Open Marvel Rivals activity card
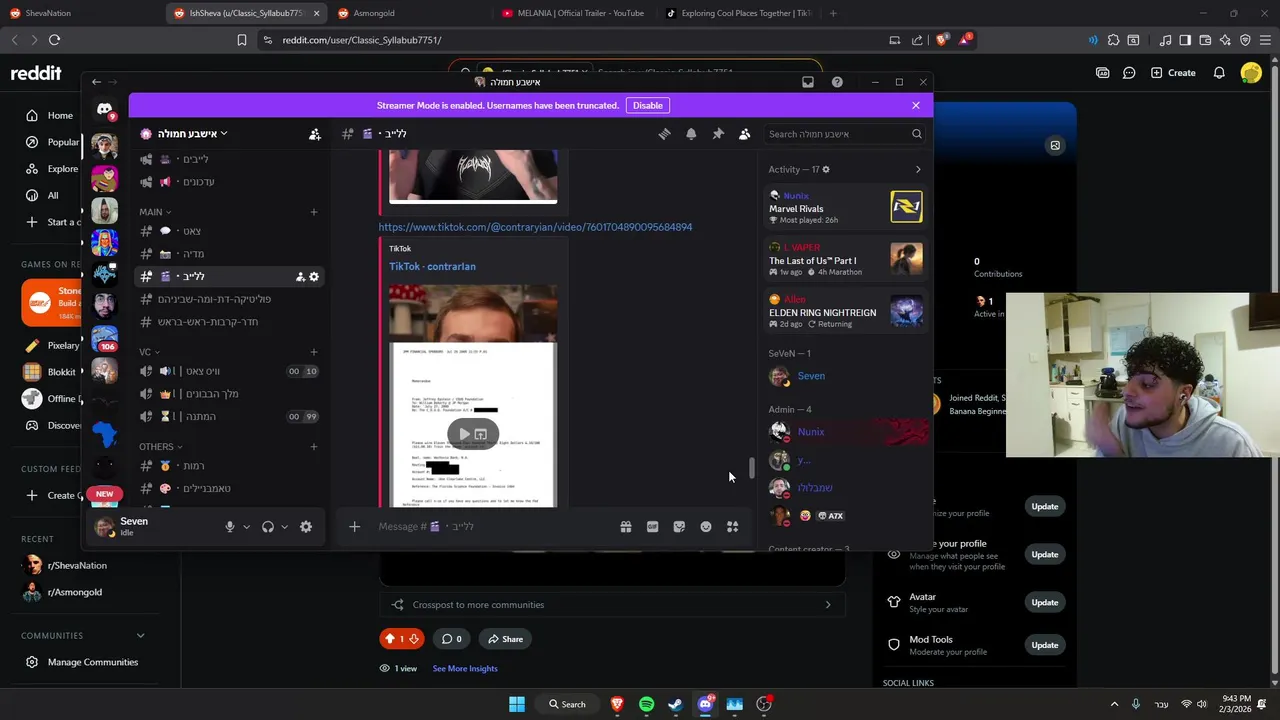1280x720 pixels. 845,208
